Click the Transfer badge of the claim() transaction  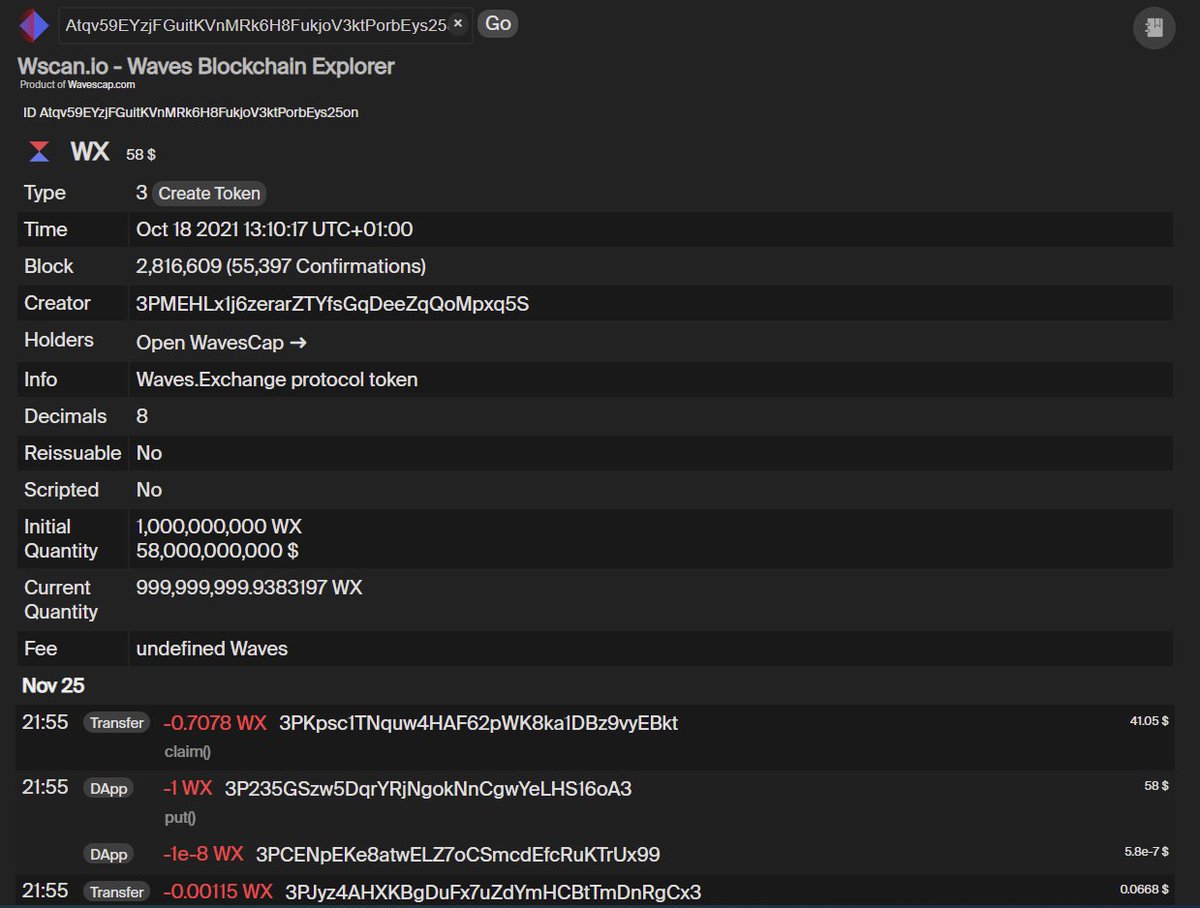click(117, 722)
